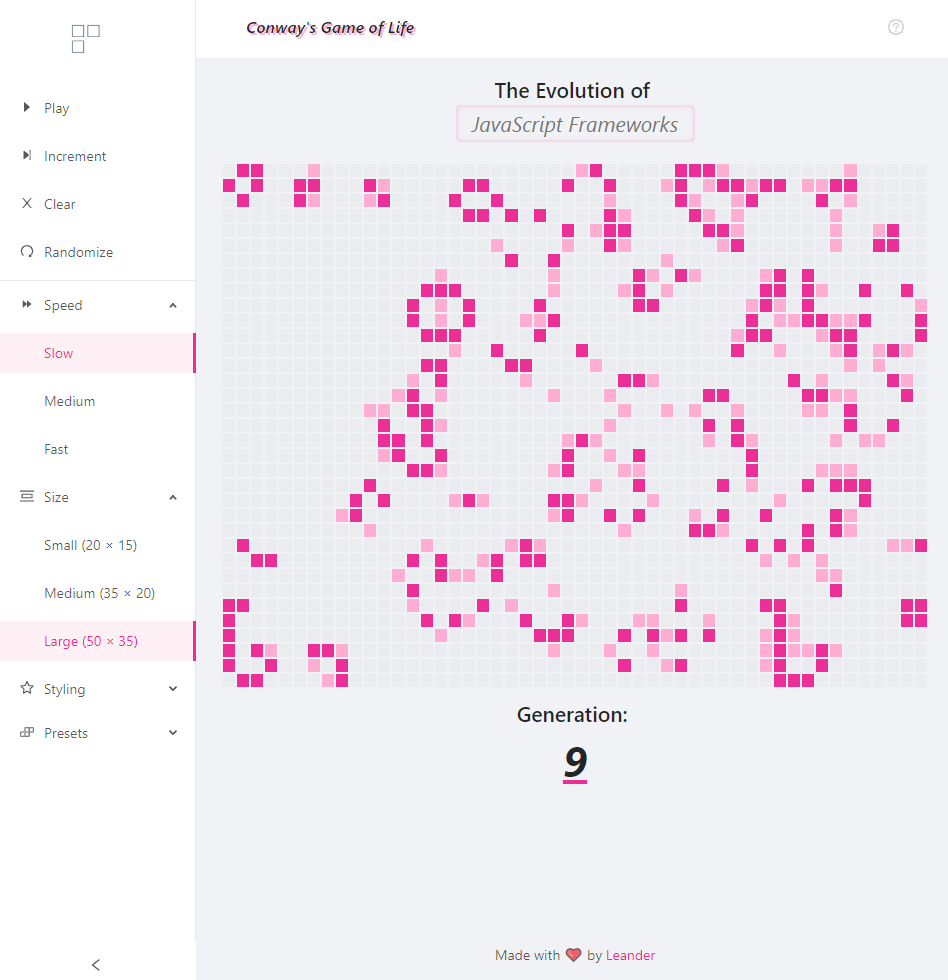Screen dimensions: 948x980
Task: Select the Slow speed option
Action: 59,353
